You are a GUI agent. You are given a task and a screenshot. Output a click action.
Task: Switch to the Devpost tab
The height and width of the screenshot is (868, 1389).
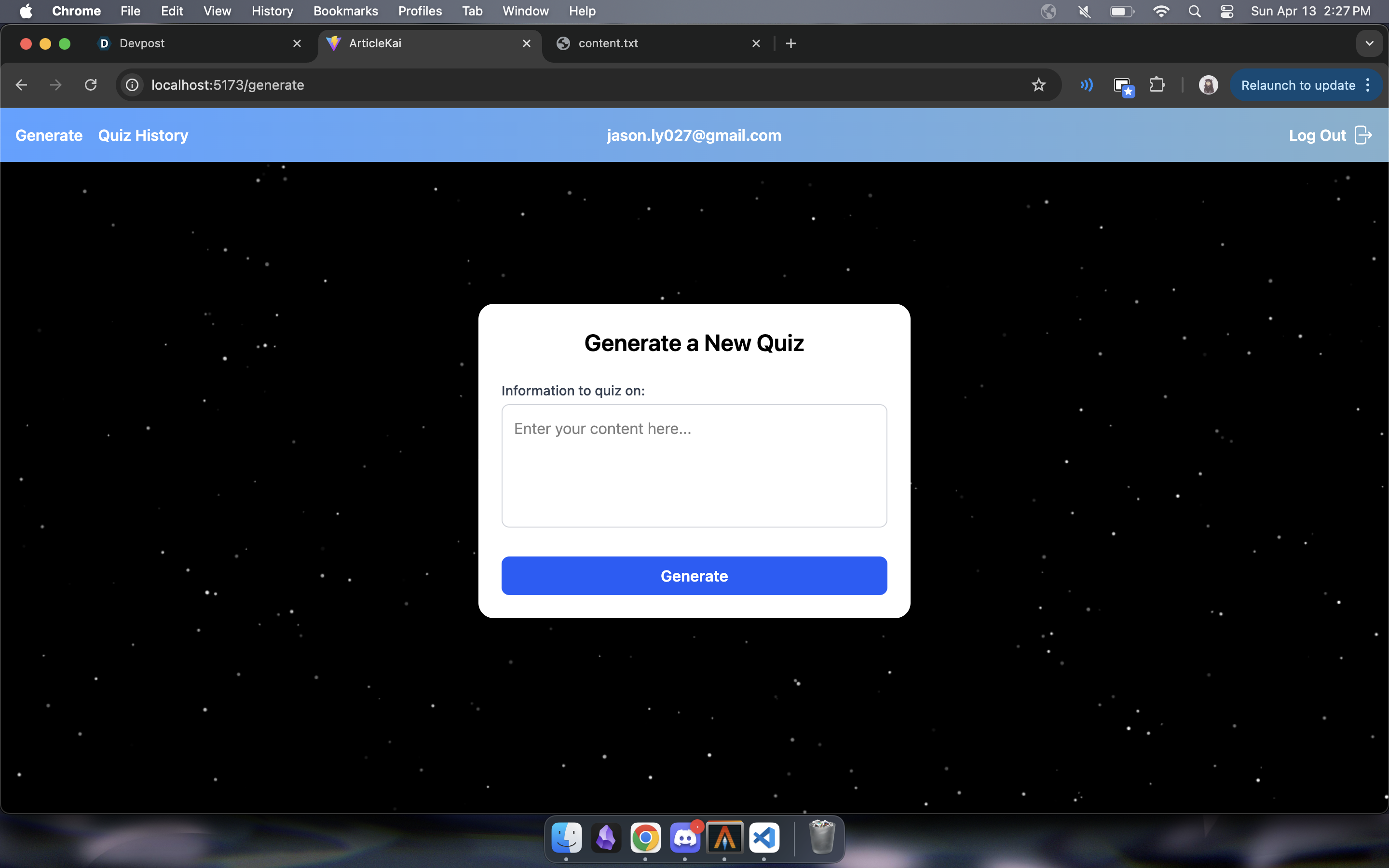click(x=142, y=43)
